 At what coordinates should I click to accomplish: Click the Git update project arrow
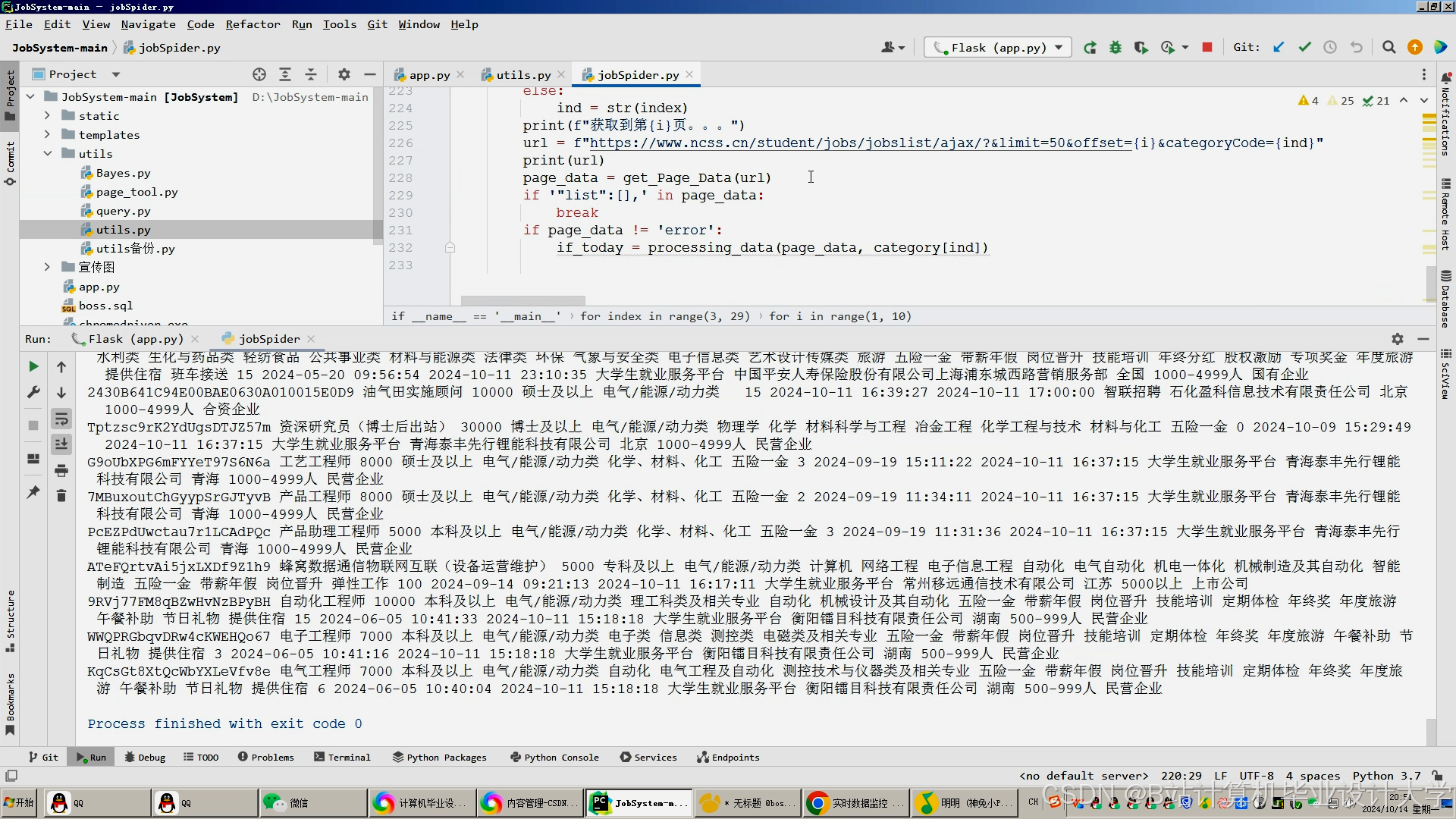pyautogui.click(x=1279, y=48)
